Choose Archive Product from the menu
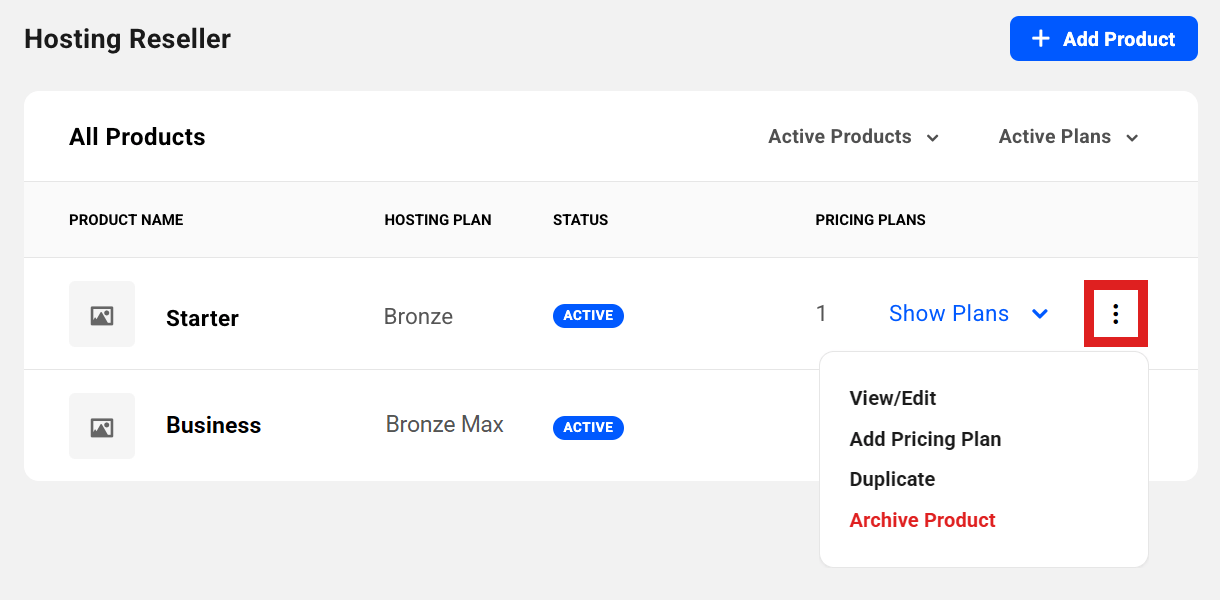 pyautogui.click(x=922, y=520)
